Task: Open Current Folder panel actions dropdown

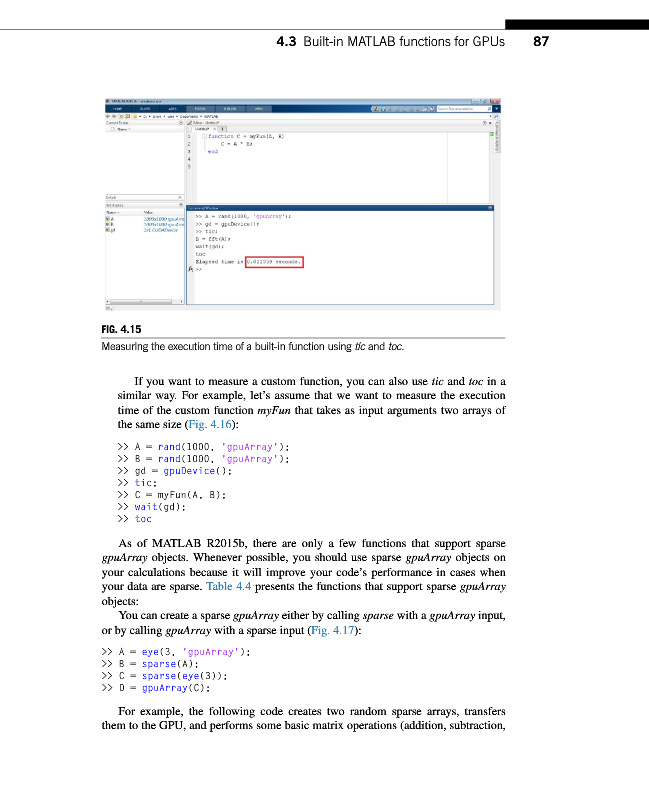Action: pos(179,123)
